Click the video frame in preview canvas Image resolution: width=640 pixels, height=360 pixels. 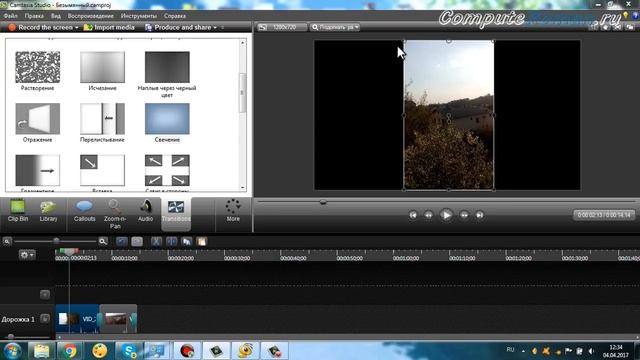pyautogui.click(x=449, y=115)
